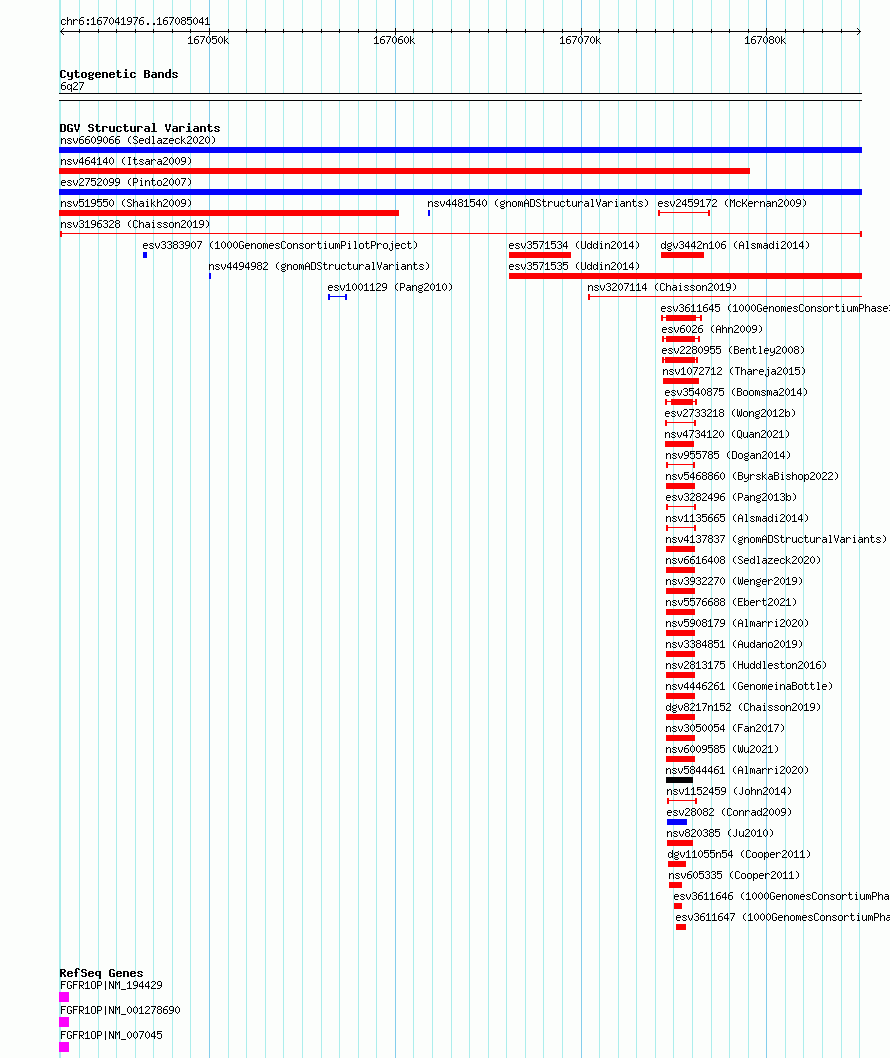Open nsv3050054 (Fan2017) label
890x1058 pixels.
[725, 727]
